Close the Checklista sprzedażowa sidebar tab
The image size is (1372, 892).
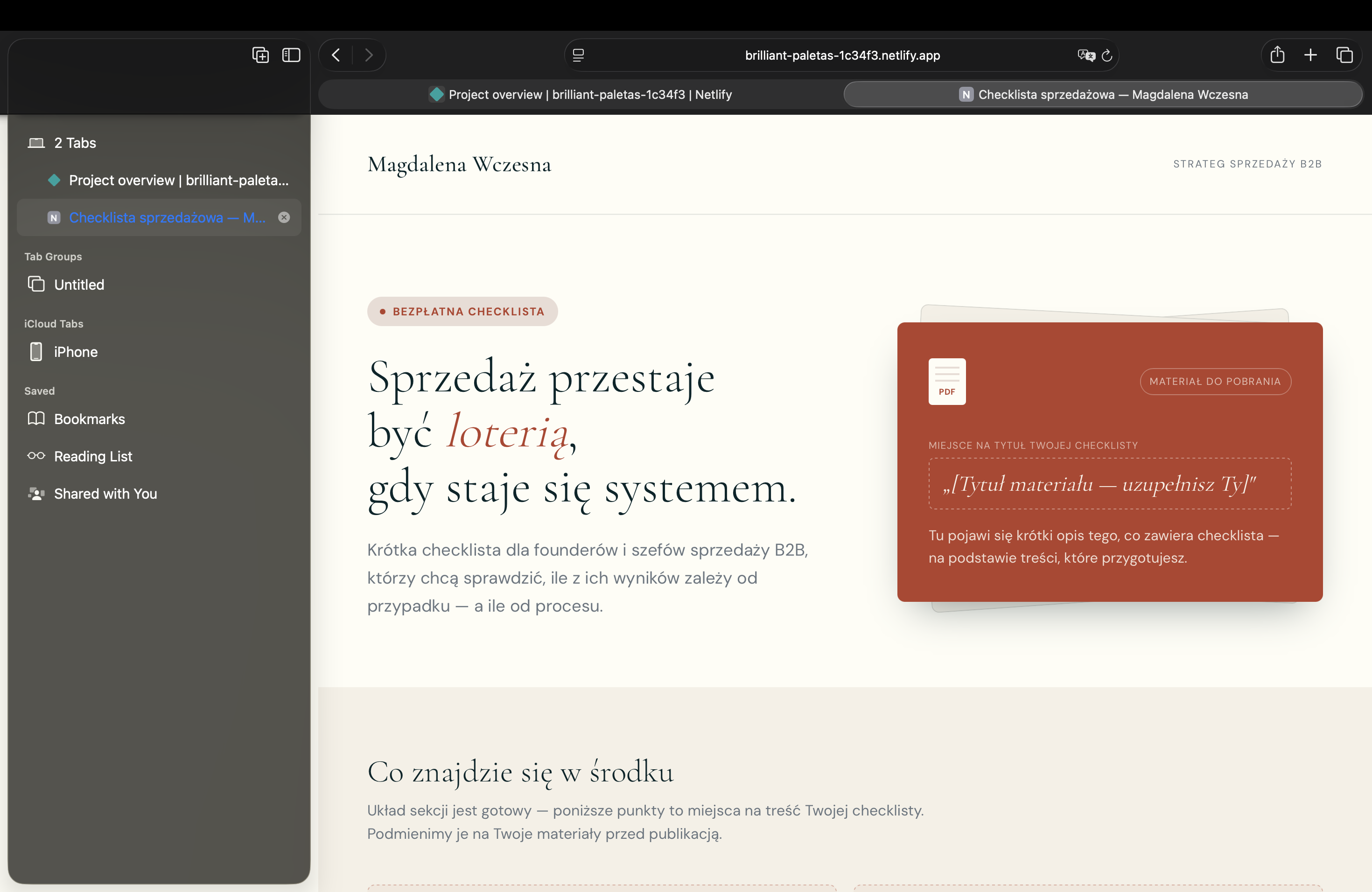[284, 217]
